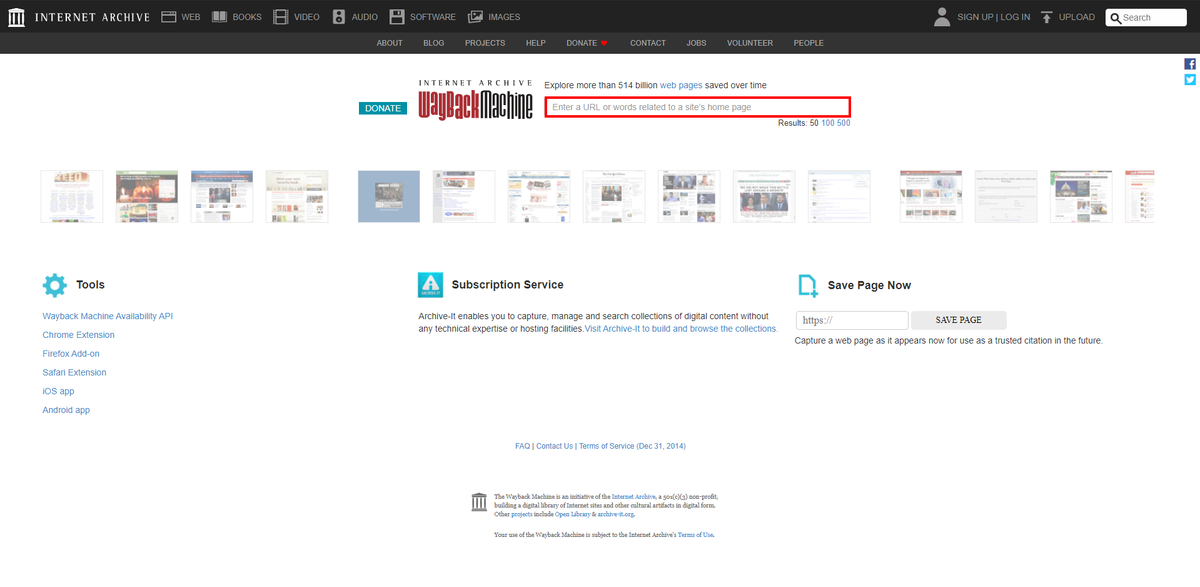This screenshot has height=587, width=1200.
Task: Click the Internet Archive building logo
Action: point(16,17)
